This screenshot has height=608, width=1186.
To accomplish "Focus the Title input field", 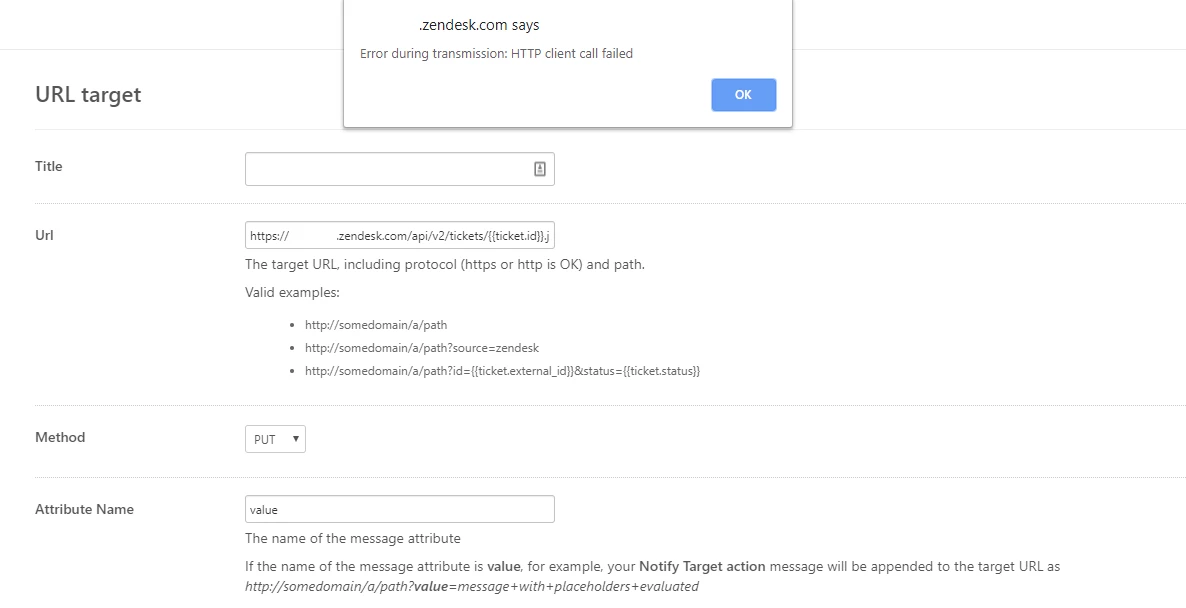I will point(399,169).
